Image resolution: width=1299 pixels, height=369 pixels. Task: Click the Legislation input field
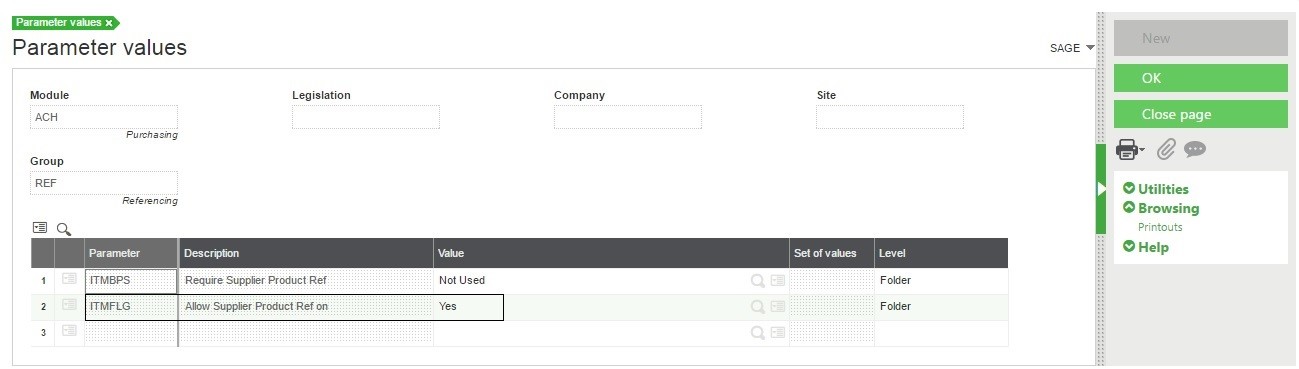(x=366, y=117)
